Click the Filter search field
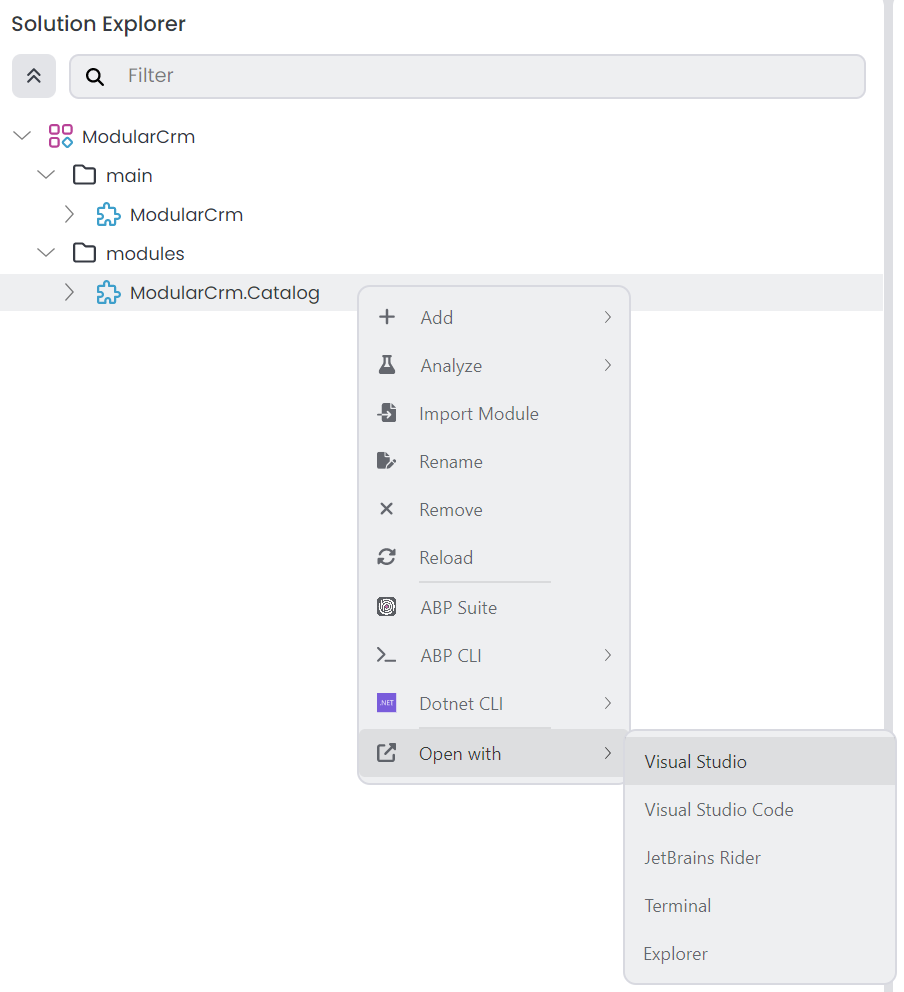904x992 pixels. (x=480, y=76)
